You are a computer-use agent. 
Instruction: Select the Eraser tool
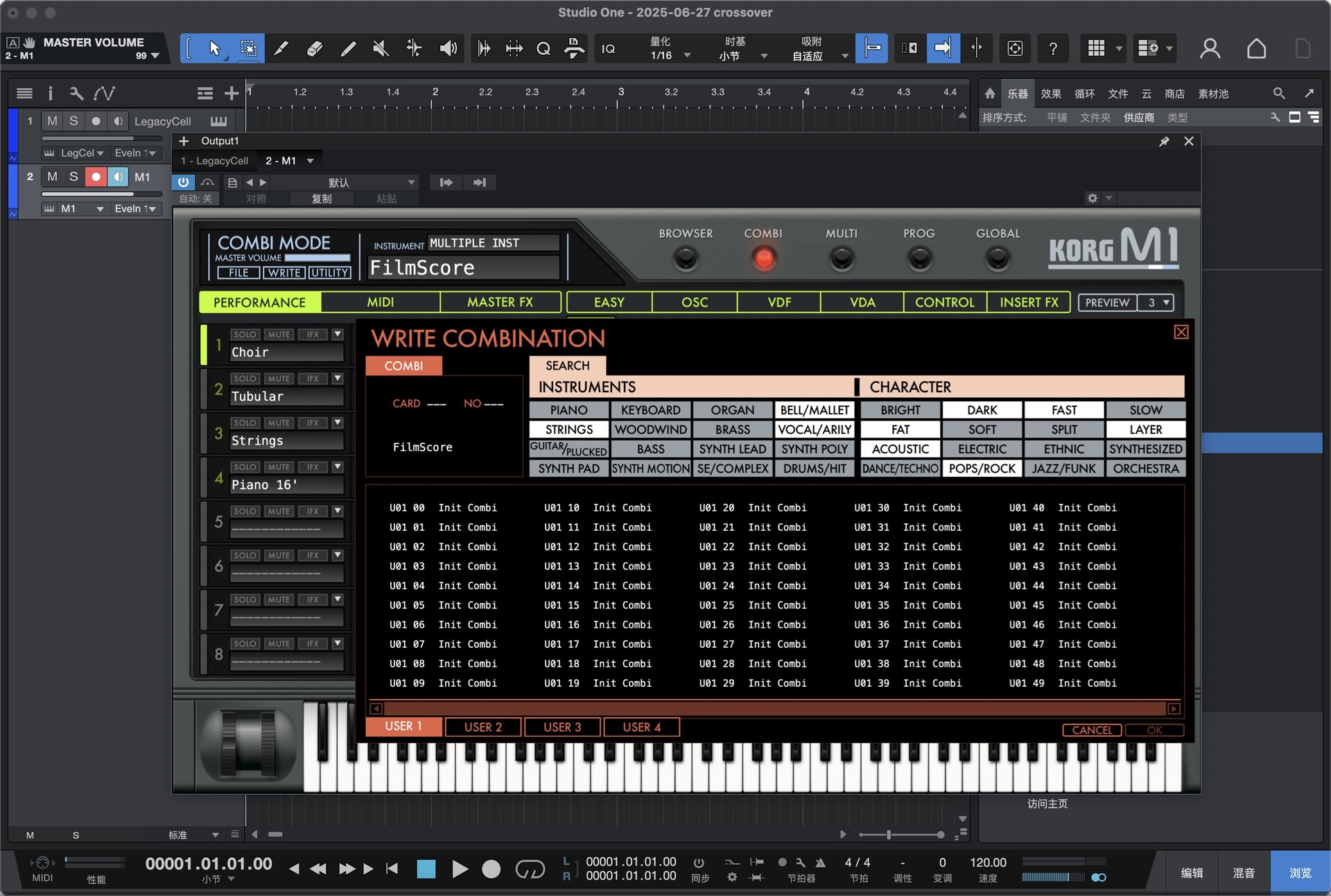pyautogui.click(x=314, y=48)
